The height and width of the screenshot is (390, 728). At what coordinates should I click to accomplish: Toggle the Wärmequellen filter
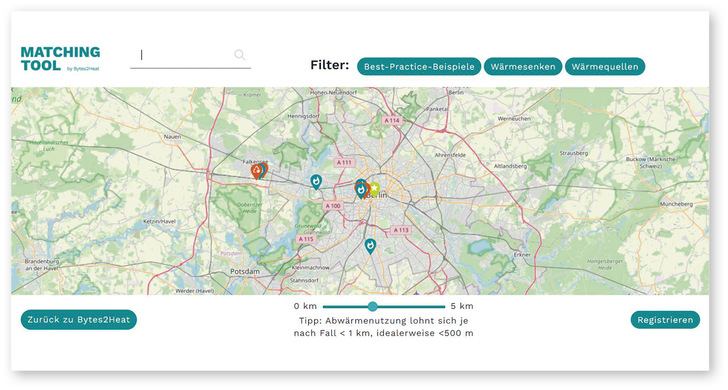tap(604, 66)
